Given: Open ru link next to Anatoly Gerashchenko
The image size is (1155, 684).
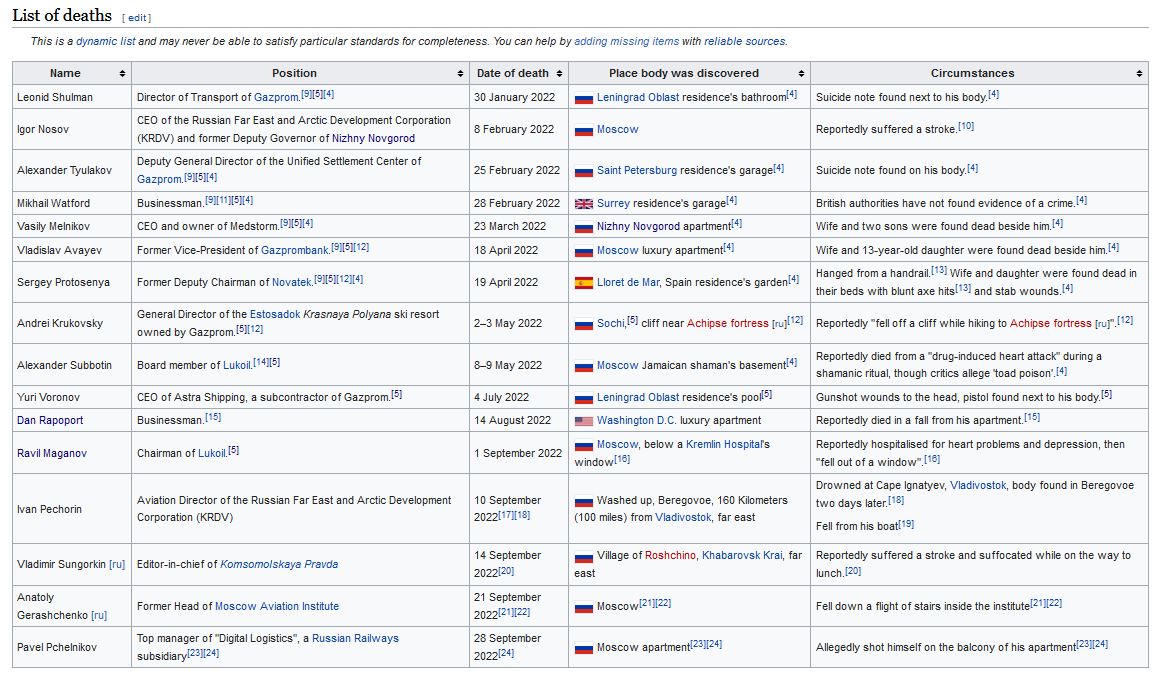Looking at the screenshot, I should coord(99,616).
